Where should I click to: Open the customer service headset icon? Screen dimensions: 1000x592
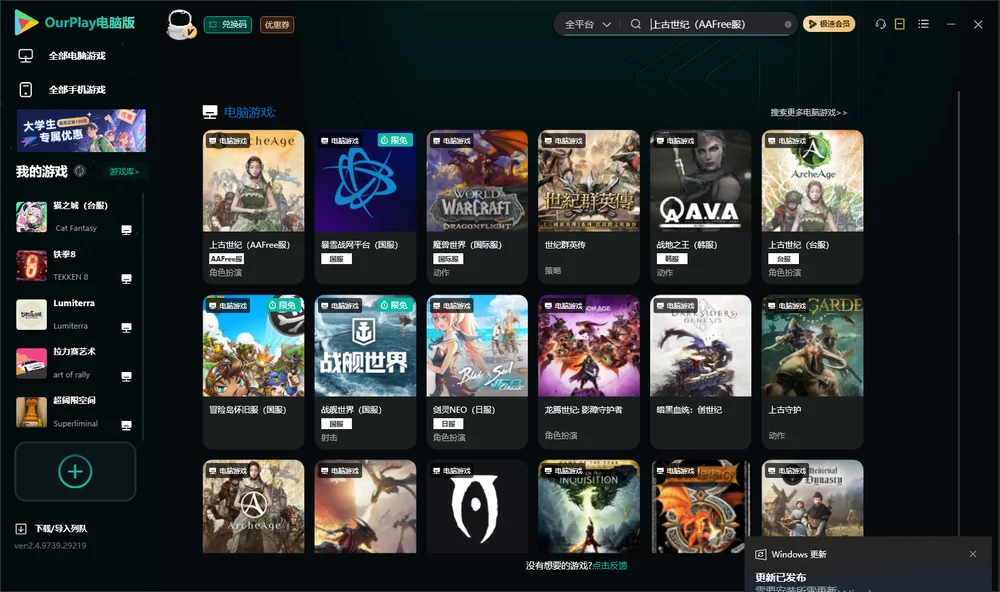[x=881, y=24]
